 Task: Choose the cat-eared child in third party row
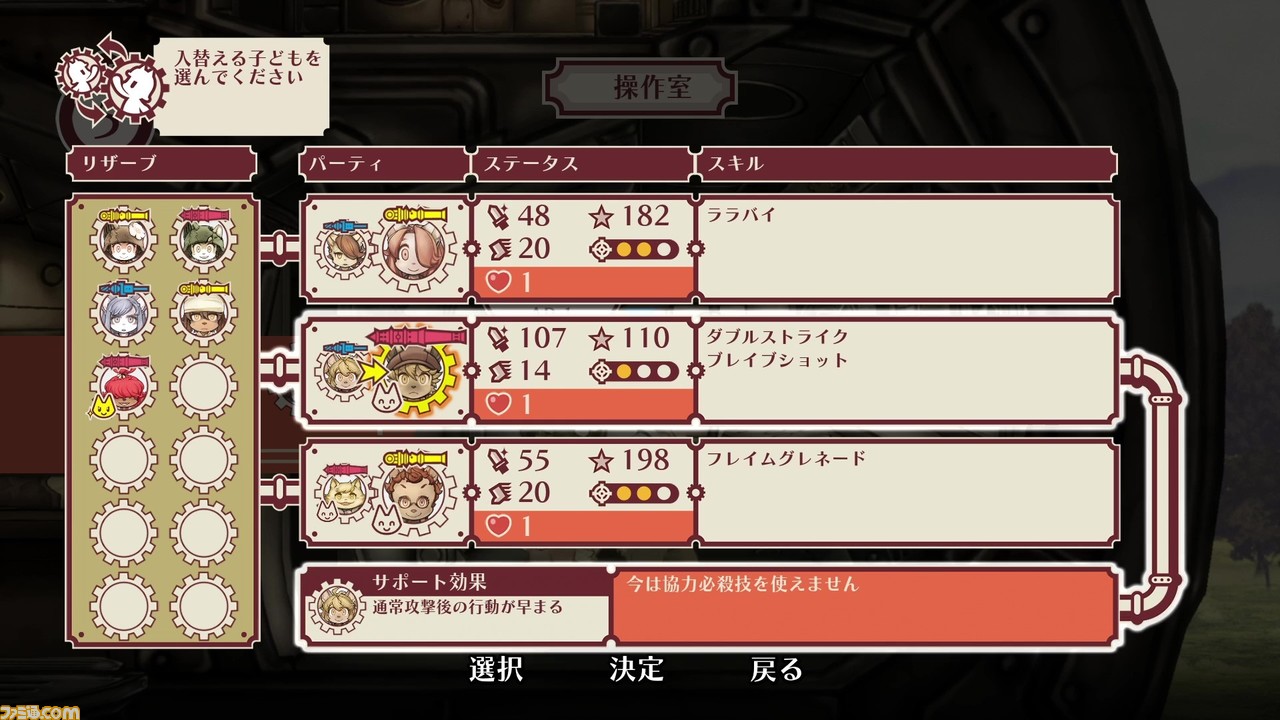coord(341,491)
